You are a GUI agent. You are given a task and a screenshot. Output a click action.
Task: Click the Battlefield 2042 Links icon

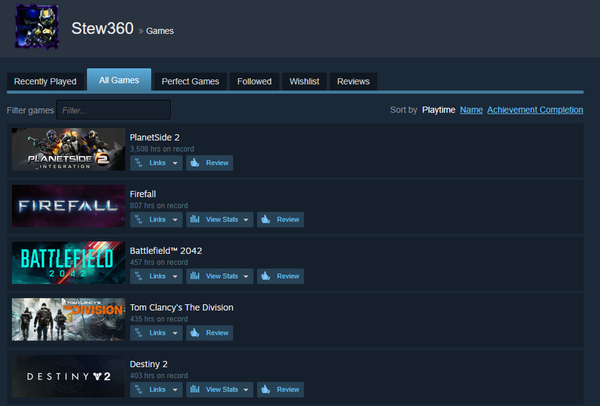[x=139, y=276]
